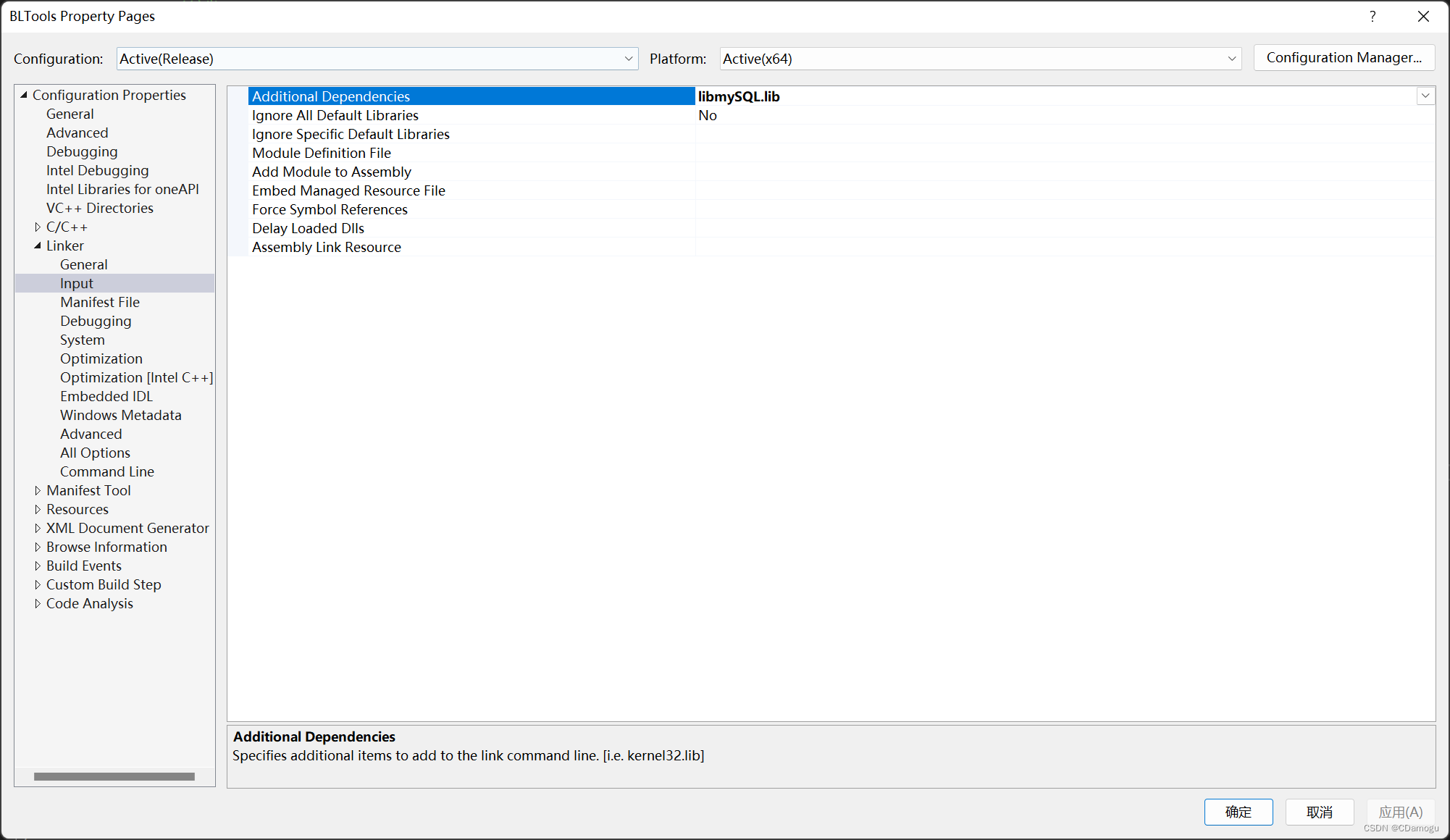This screenshot has width=1450, height=840.
Task: Open the Platform dropdown
Action: click(1231, 59)
